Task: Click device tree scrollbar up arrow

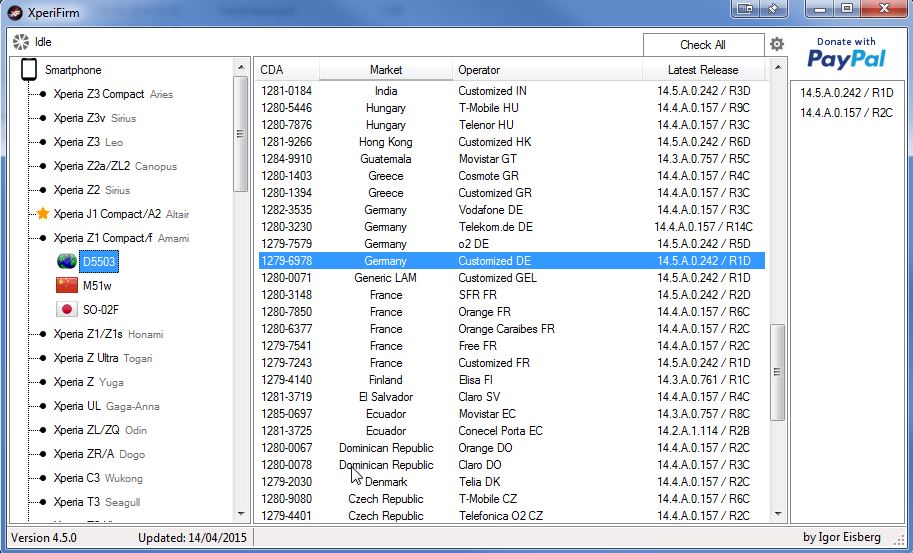Action: tap(240, 68)
